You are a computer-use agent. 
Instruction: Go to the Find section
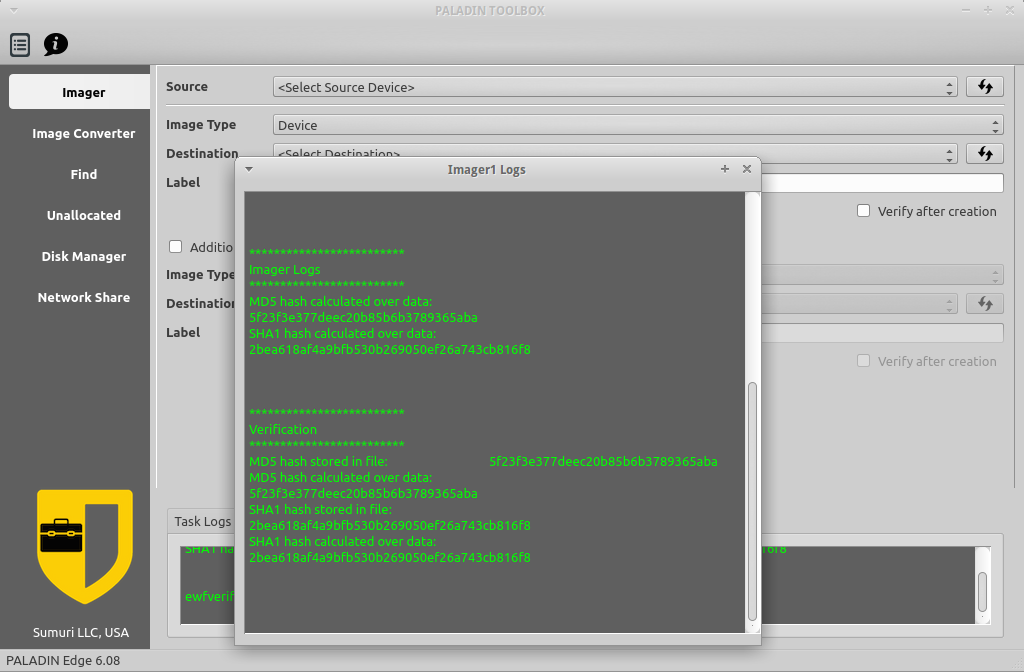[x=84, y=174]
